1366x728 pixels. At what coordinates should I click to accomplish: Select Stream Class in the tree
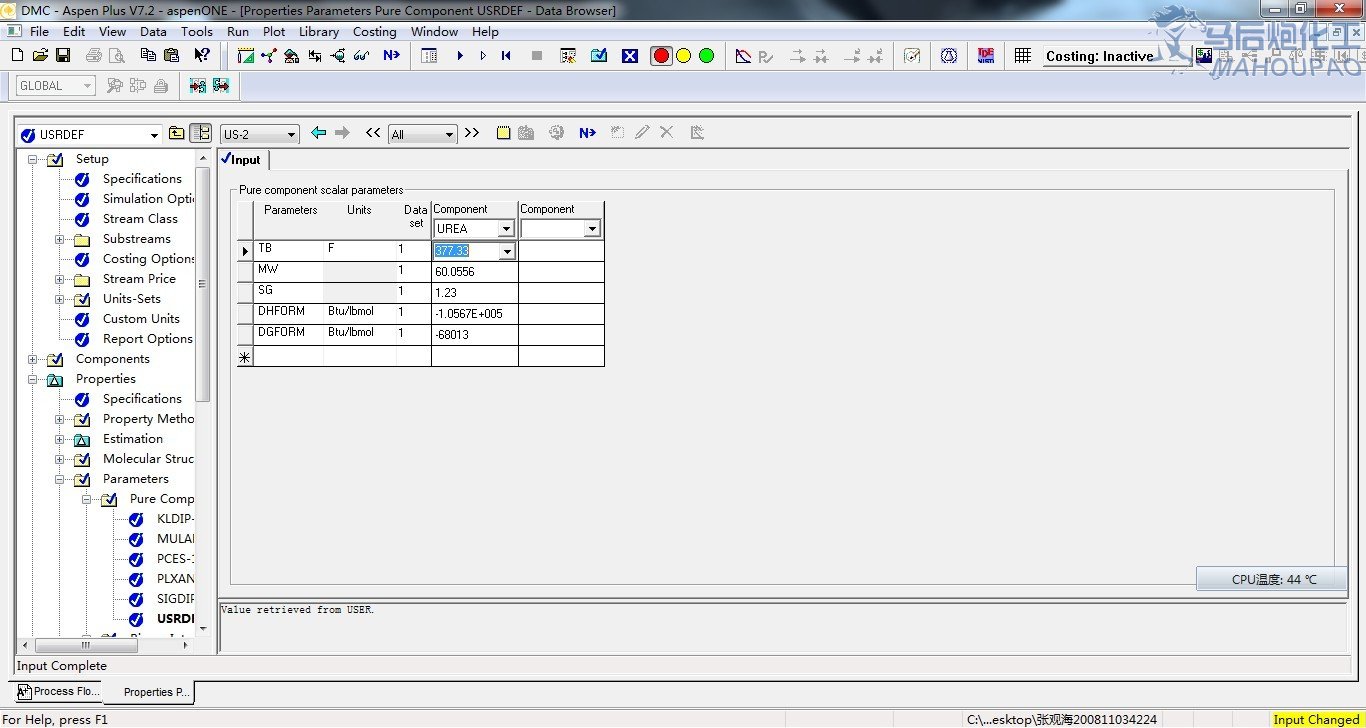point(140,219)
